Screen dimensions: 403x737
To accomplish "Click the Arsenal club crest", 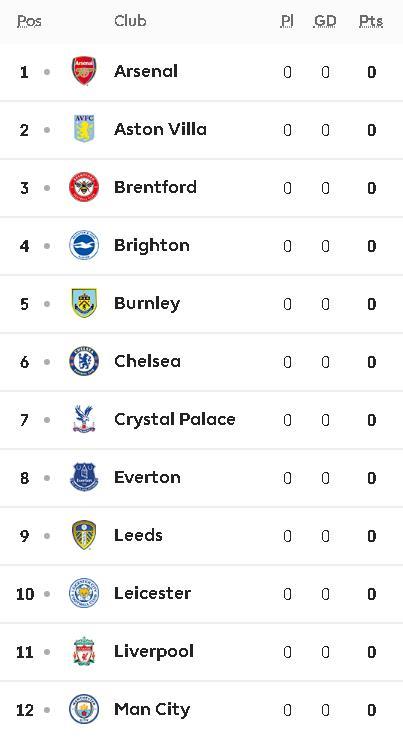I will click(84, 71).
